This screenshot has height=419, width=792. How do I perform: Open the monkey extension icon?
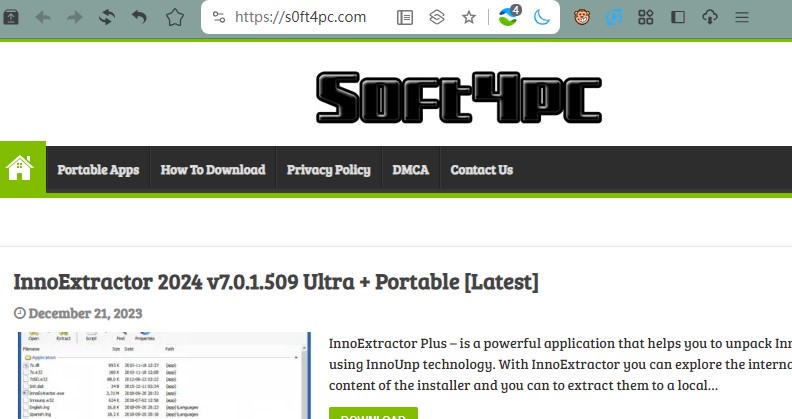[582, 18]
